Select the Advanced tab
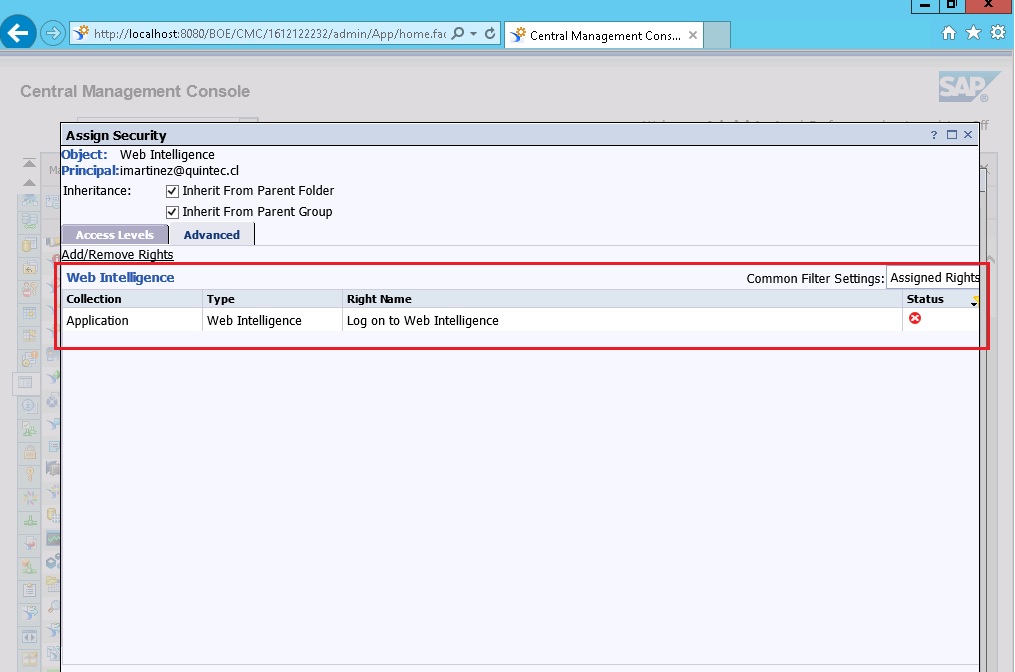Image resolution: width=1015 pixels, height=672 pixels. point(212,235)
